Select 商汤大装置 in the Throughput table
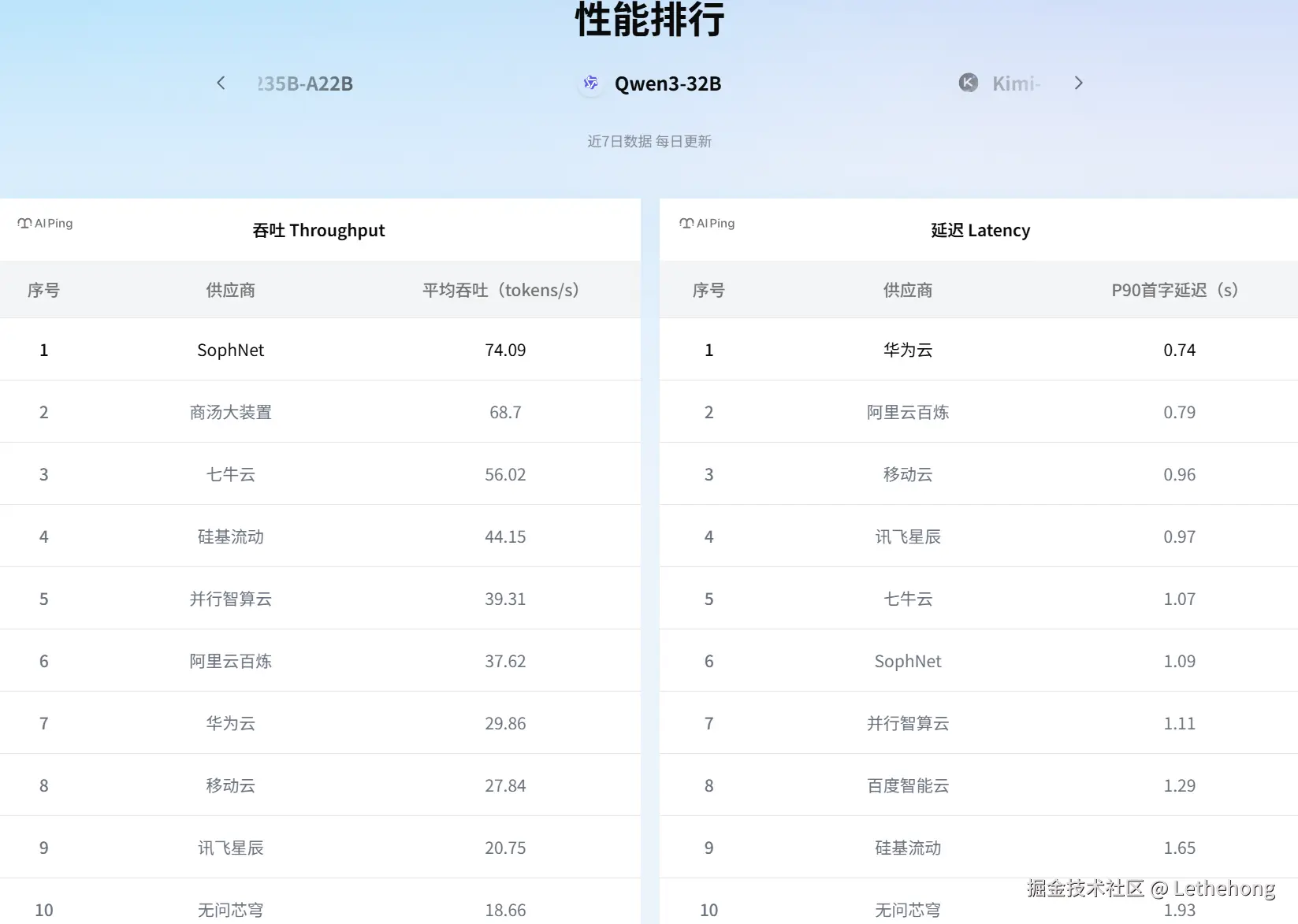 coord(231,412)
